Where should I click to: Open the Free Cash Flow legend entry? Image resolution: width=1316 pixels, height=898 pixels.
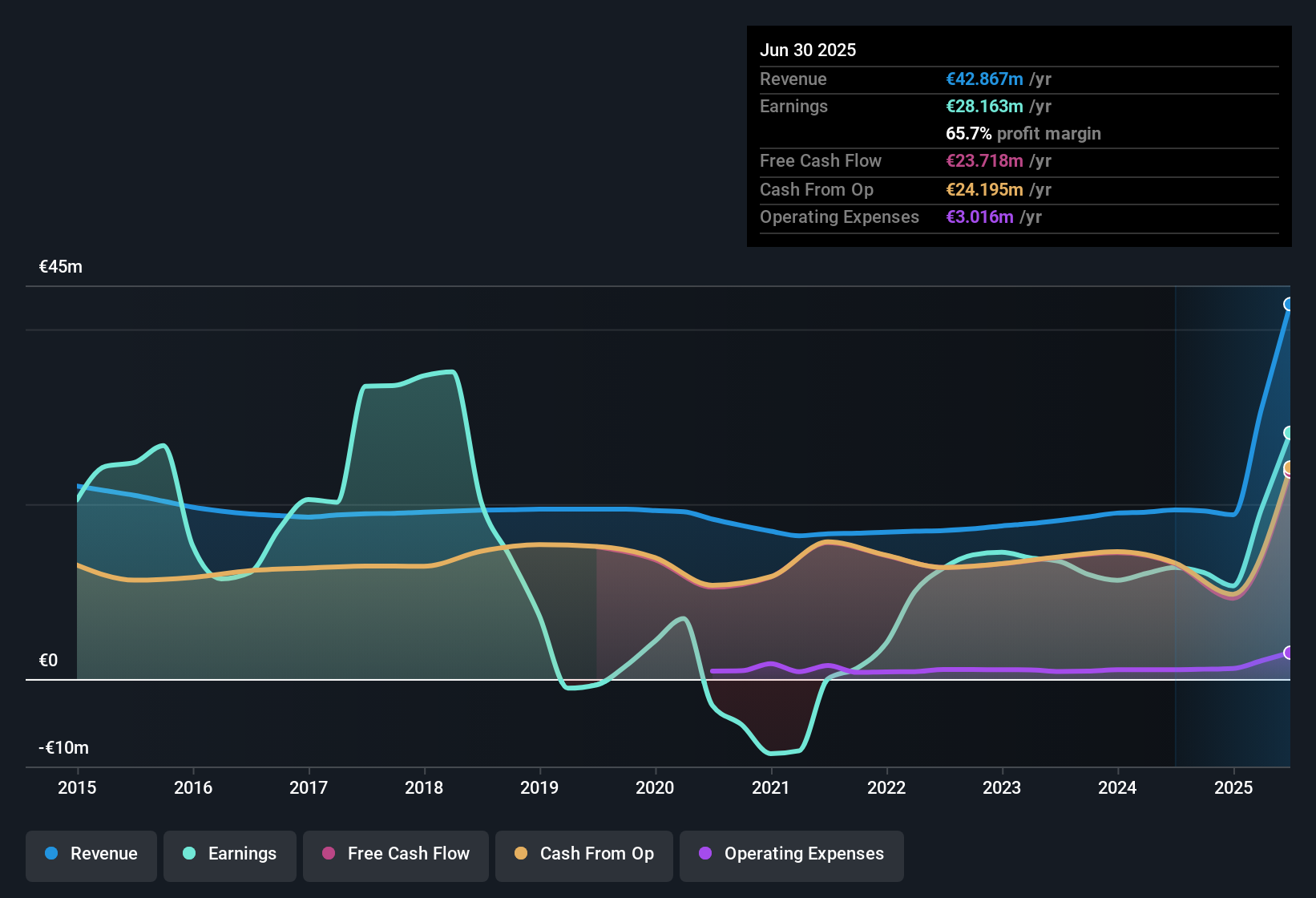click(395, 855)
